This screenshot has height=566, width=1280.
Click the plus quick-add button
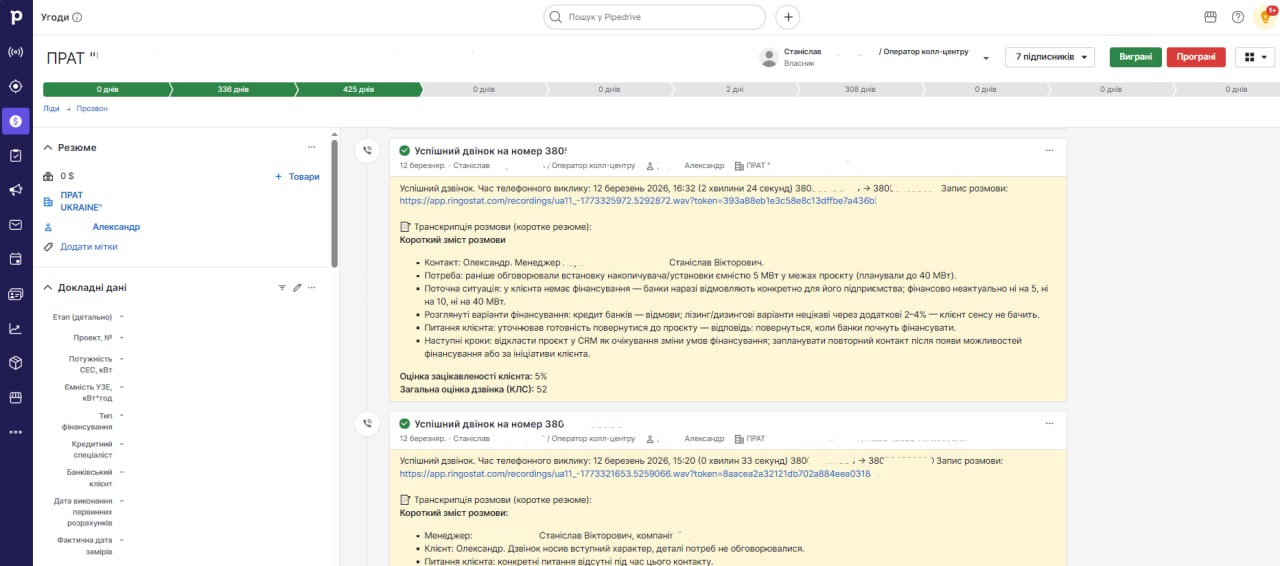(x=788, y=17)
